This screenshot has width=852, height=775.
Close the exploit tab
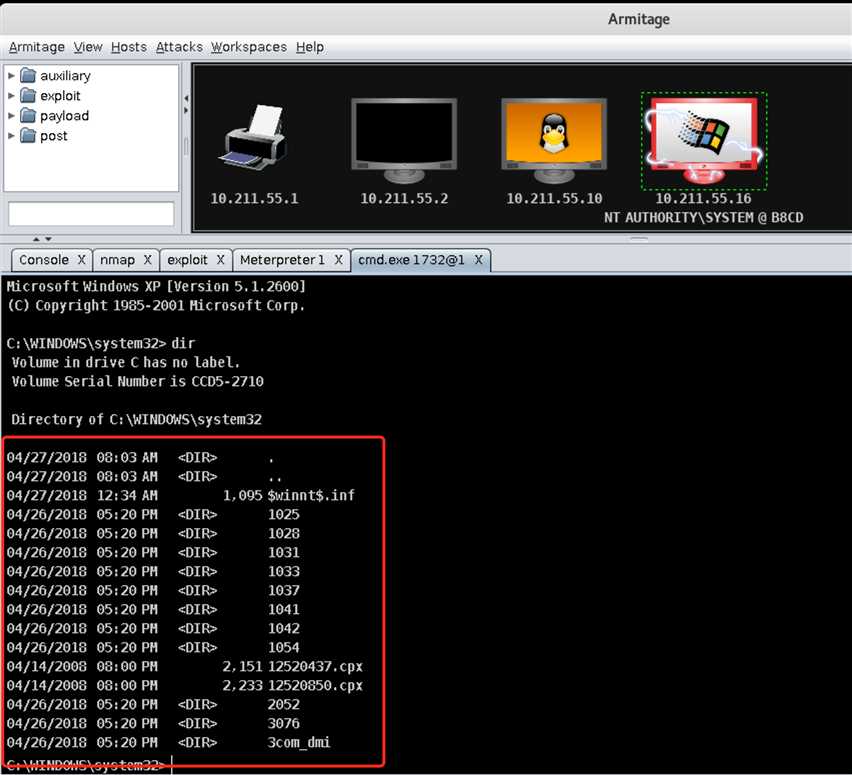tap(220, 260)
